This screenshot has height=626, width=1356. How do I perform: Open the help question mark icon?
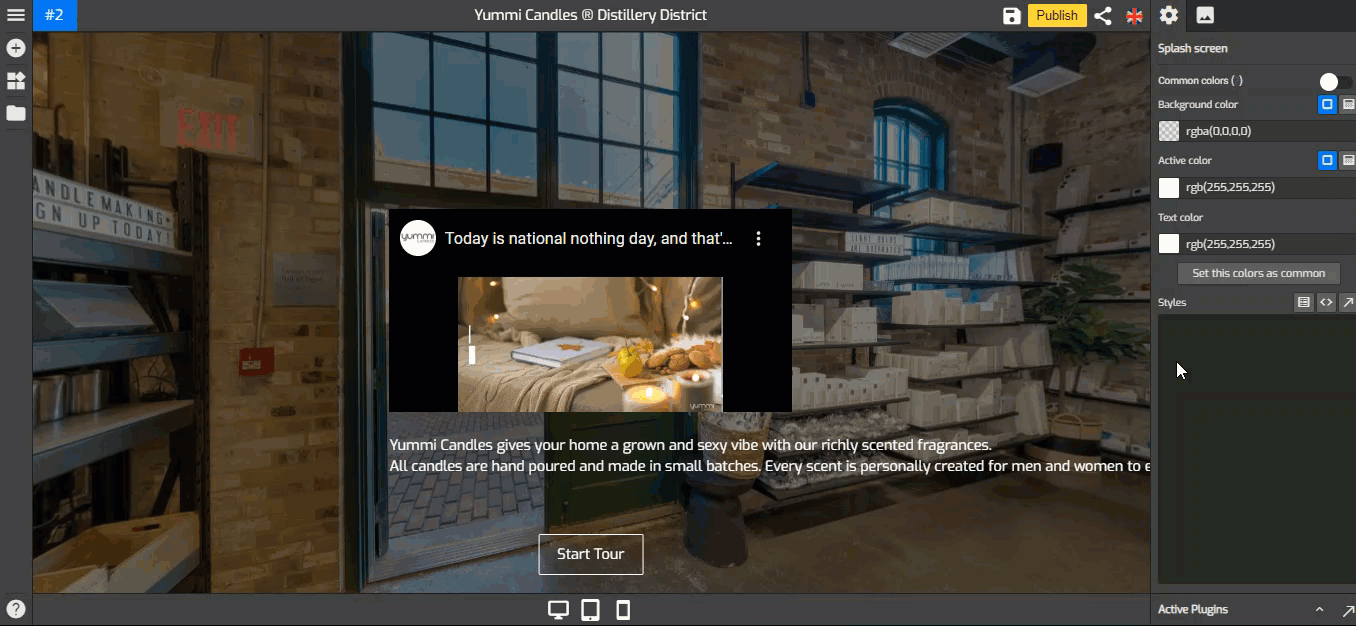pyautogui.click(x=16, y=609)
